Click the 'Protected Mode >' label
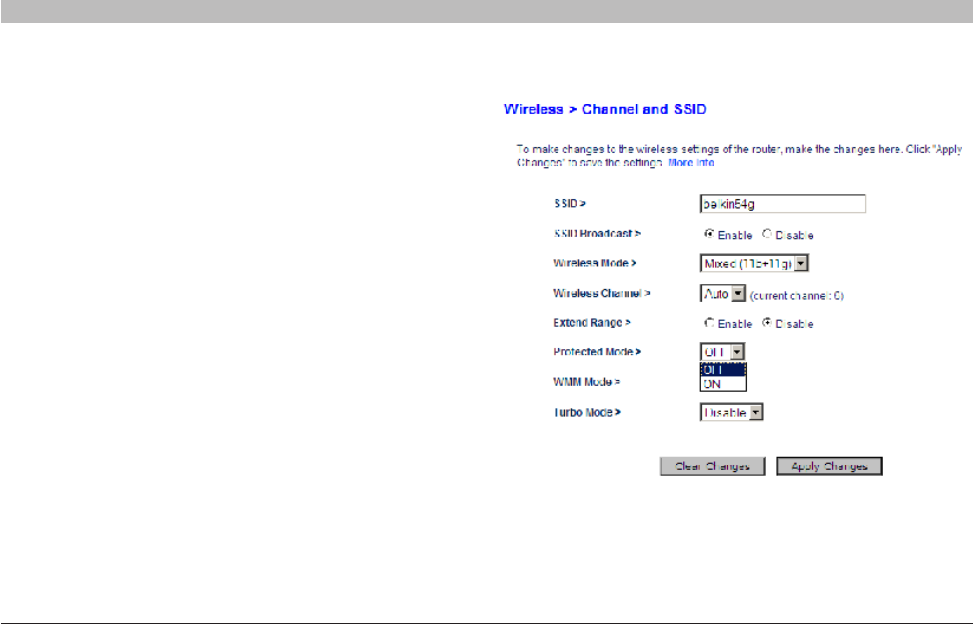Screen dimensions: 973x624 597,352
